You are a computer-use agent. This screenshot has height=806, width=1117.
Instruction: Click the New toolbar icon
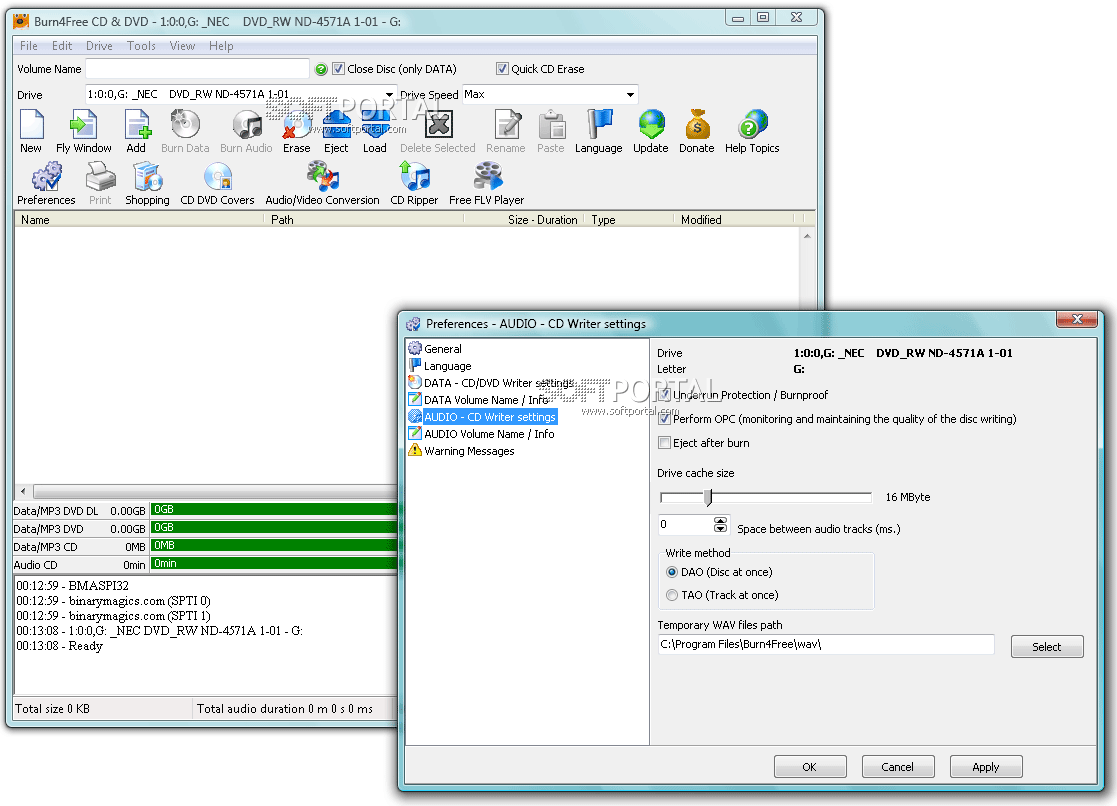tap(31, 125)
